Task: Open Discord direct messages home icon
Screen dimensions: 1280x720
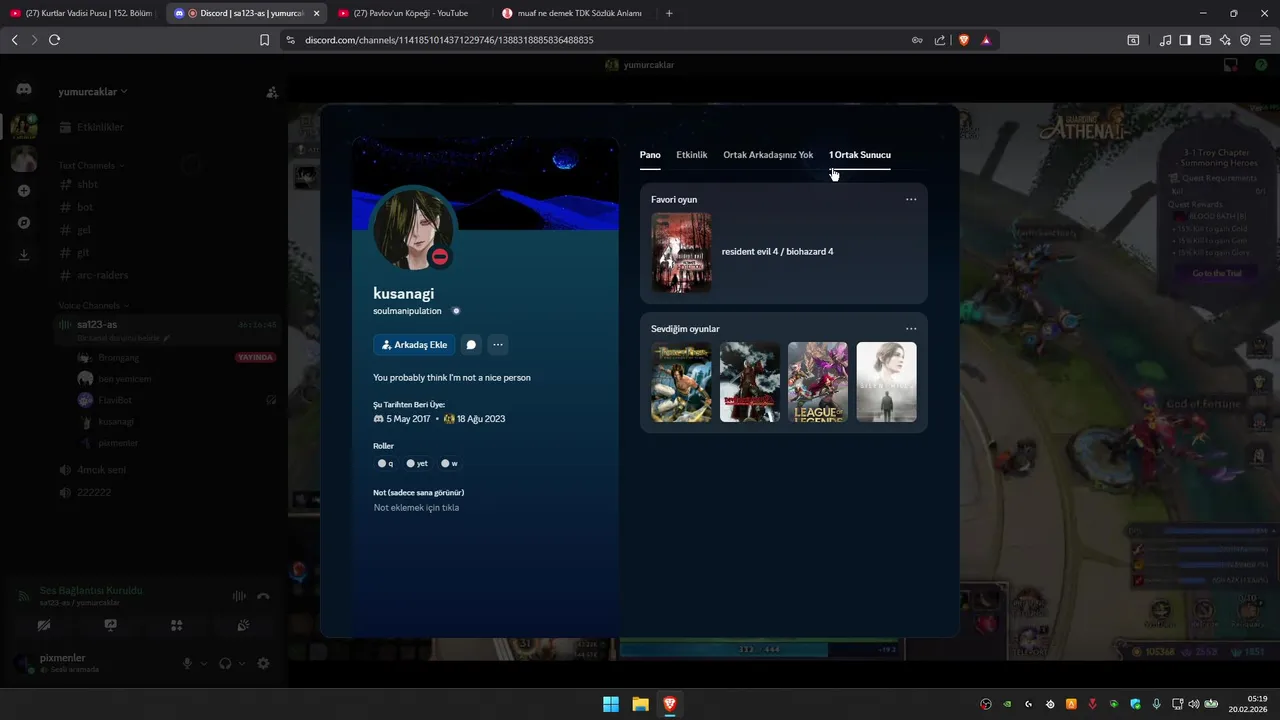Action: (x=24, y=90)
